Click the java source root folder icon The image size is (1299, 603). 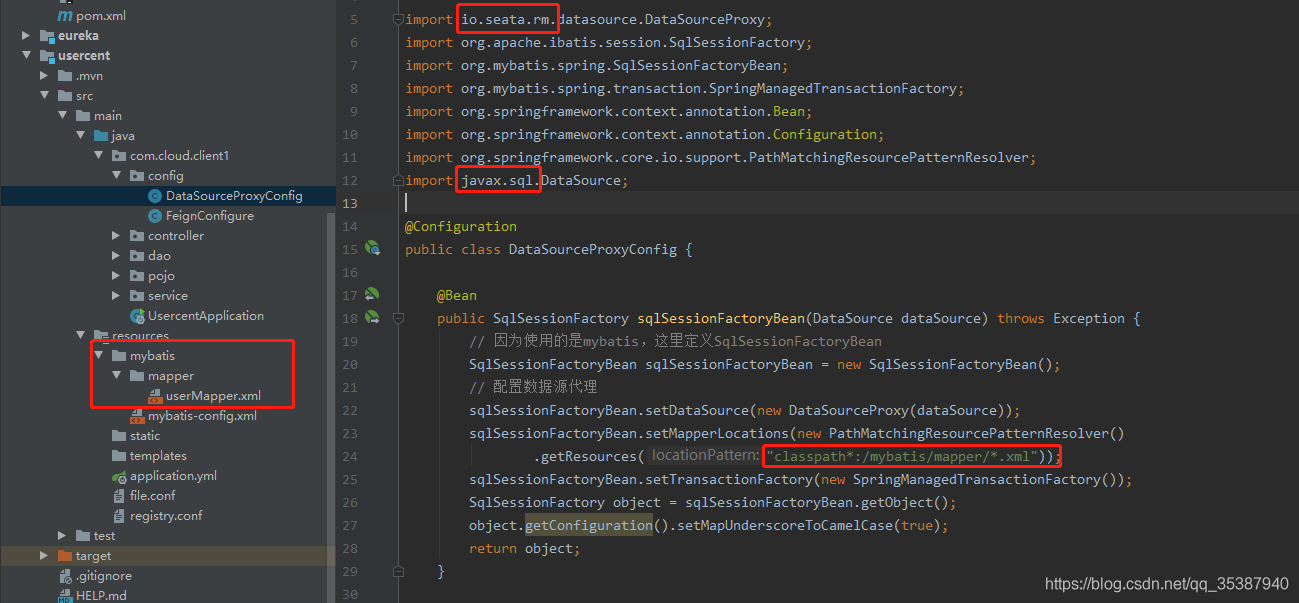point(101,136)
